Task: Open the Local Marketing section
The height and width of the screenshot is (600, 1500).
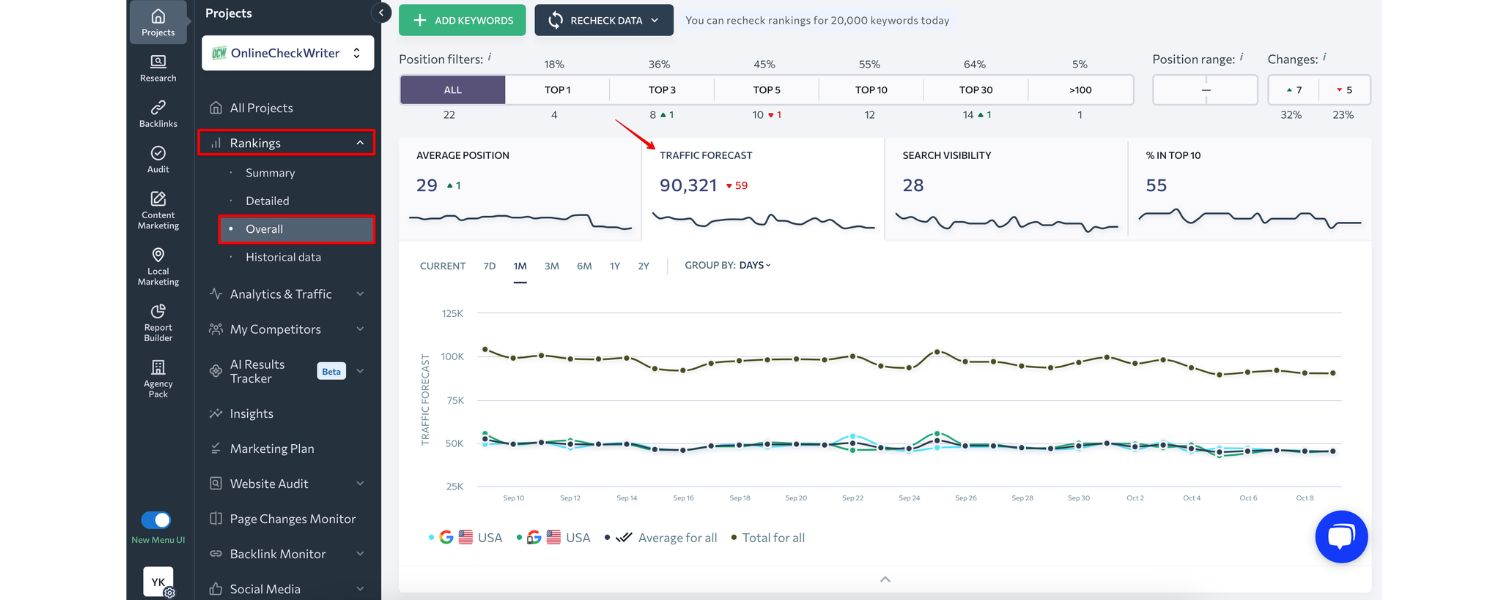Action: tap(157, 263)
